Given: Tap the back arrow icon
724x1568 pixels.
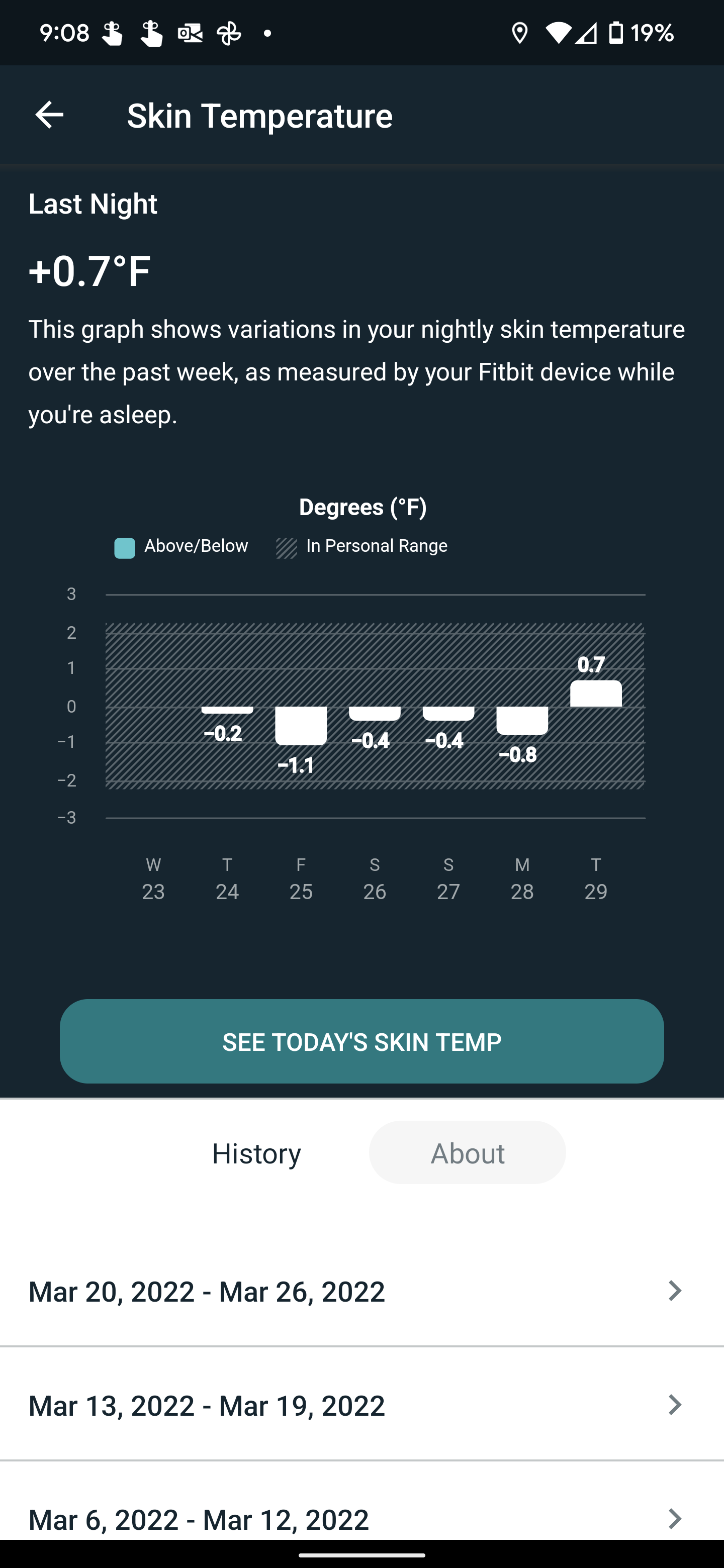Looking at the screenshot, I should pyautogui.click(x=49, y=115).
